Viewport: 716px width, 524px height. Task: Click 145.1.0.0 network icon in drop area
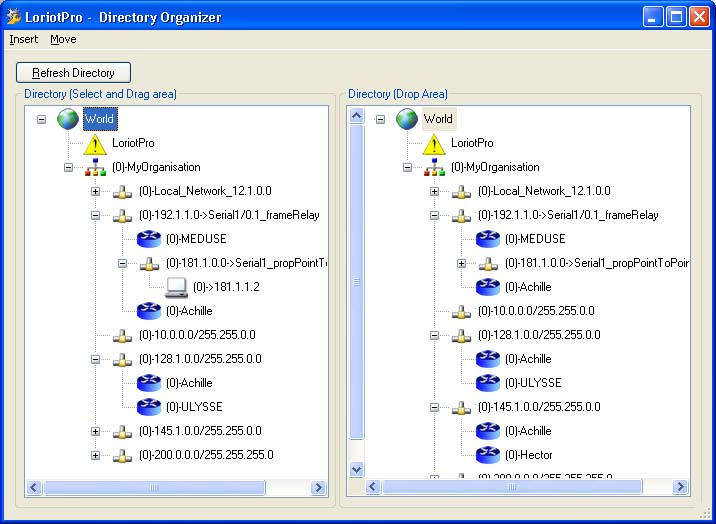point(461,408)
